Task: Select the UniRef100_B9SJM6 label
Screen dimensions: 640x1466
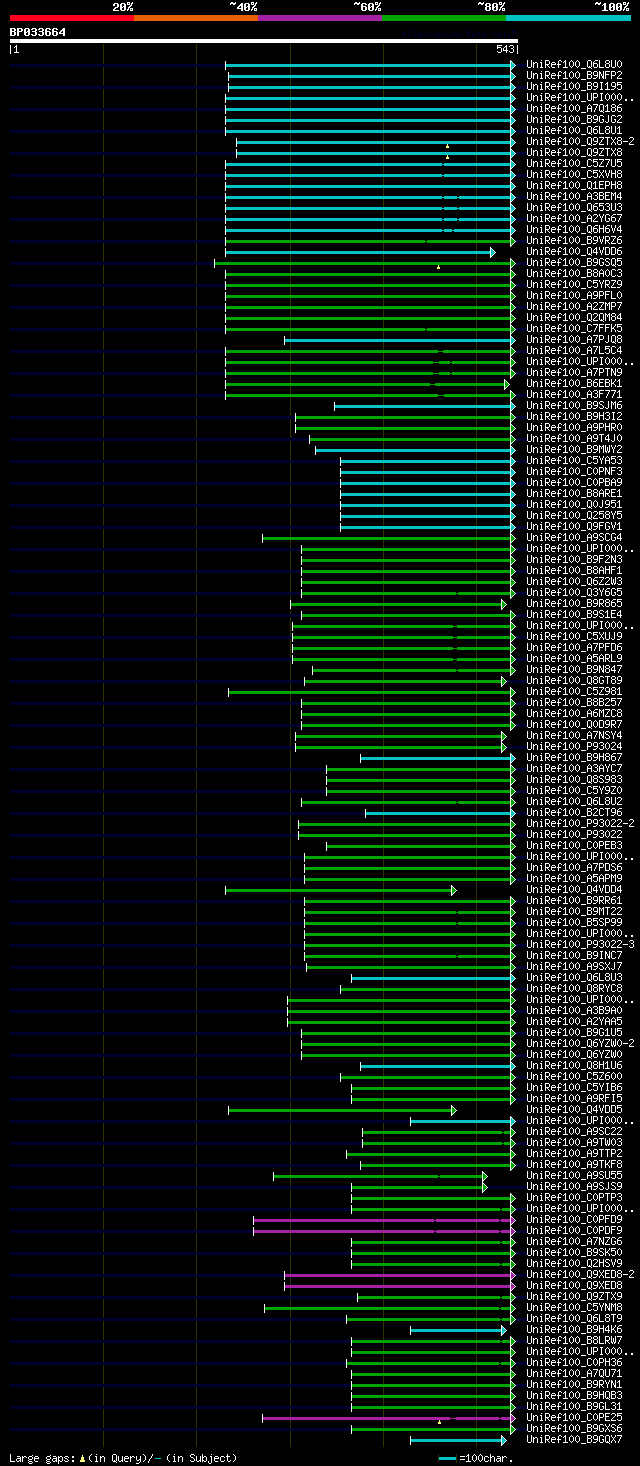Action: pos(574,406)
